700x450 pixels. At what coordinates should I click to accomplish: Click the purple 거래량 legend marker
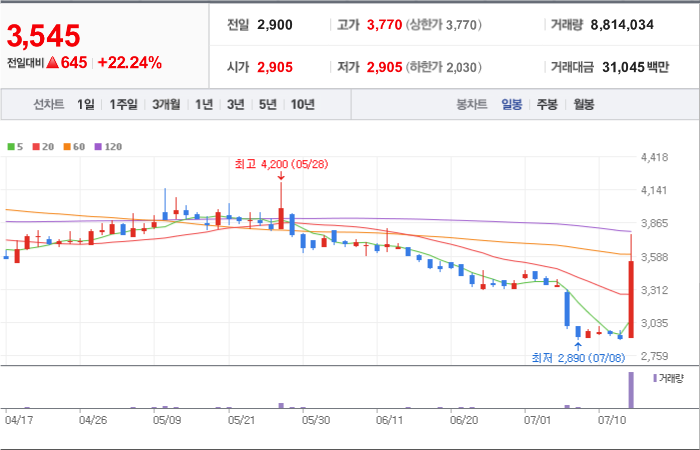tap(655, 378)
